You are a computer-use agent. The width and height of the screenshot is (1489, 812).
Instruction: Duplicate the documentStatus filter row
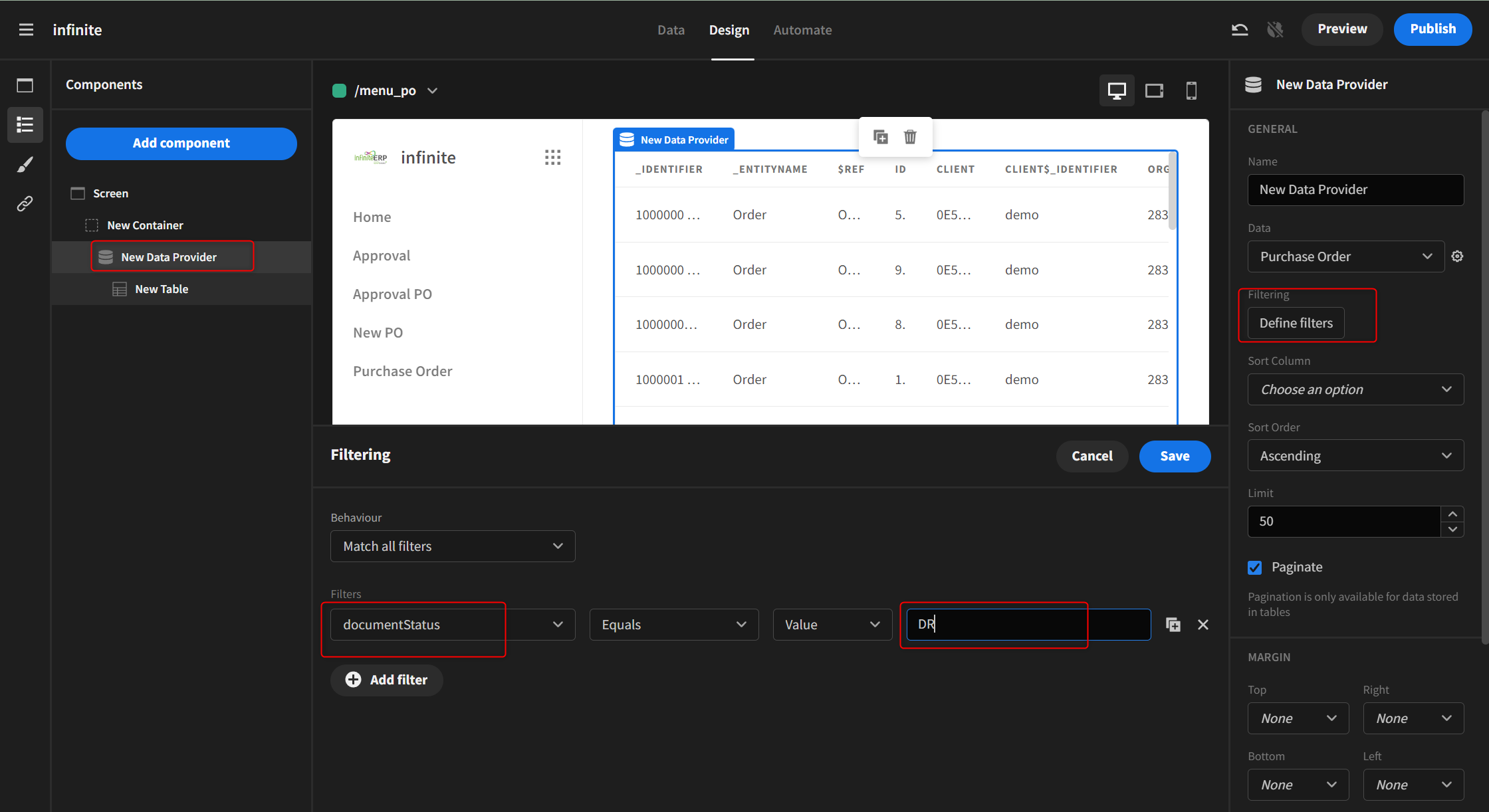pos(1173,625)
